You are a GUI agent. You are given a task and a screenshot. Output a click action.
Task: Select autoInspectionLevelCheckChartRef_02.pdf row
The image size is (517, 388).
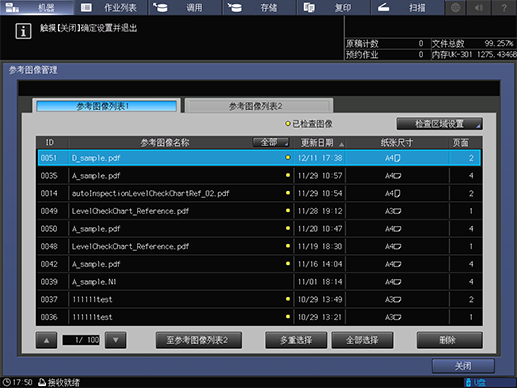(259, 193)
